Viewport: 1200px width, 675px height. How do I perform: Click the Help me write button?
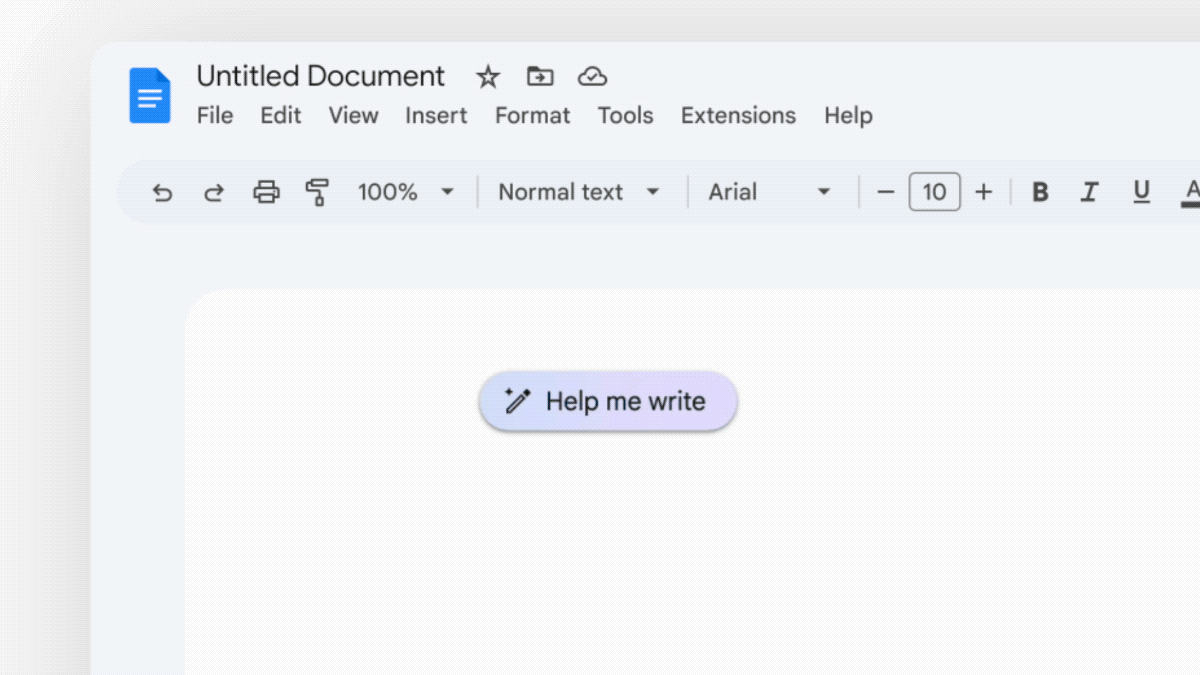click(607, 401)
